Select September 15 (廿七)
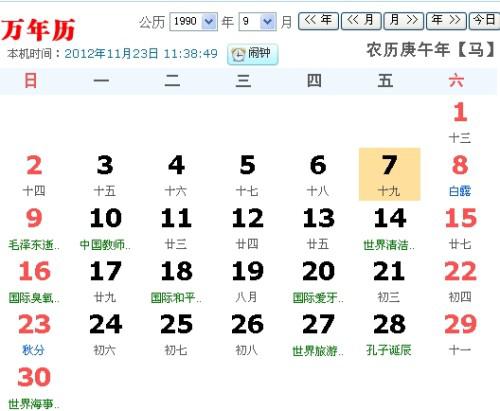 point(460,228)
